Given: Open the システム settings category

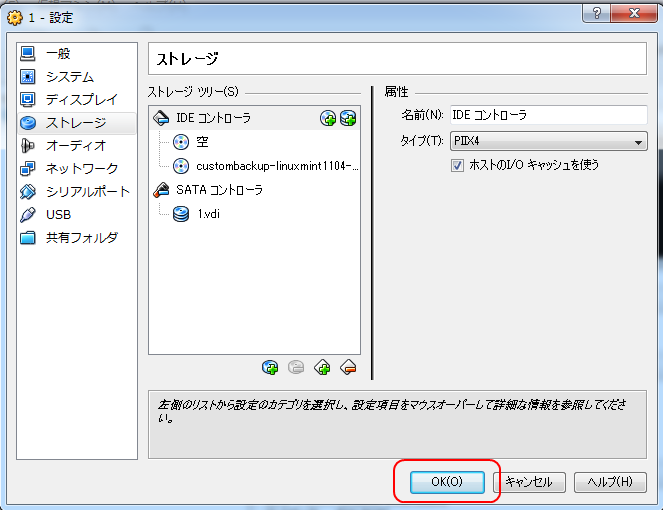Looking at the screenshot, I should (x=69, y=77).
